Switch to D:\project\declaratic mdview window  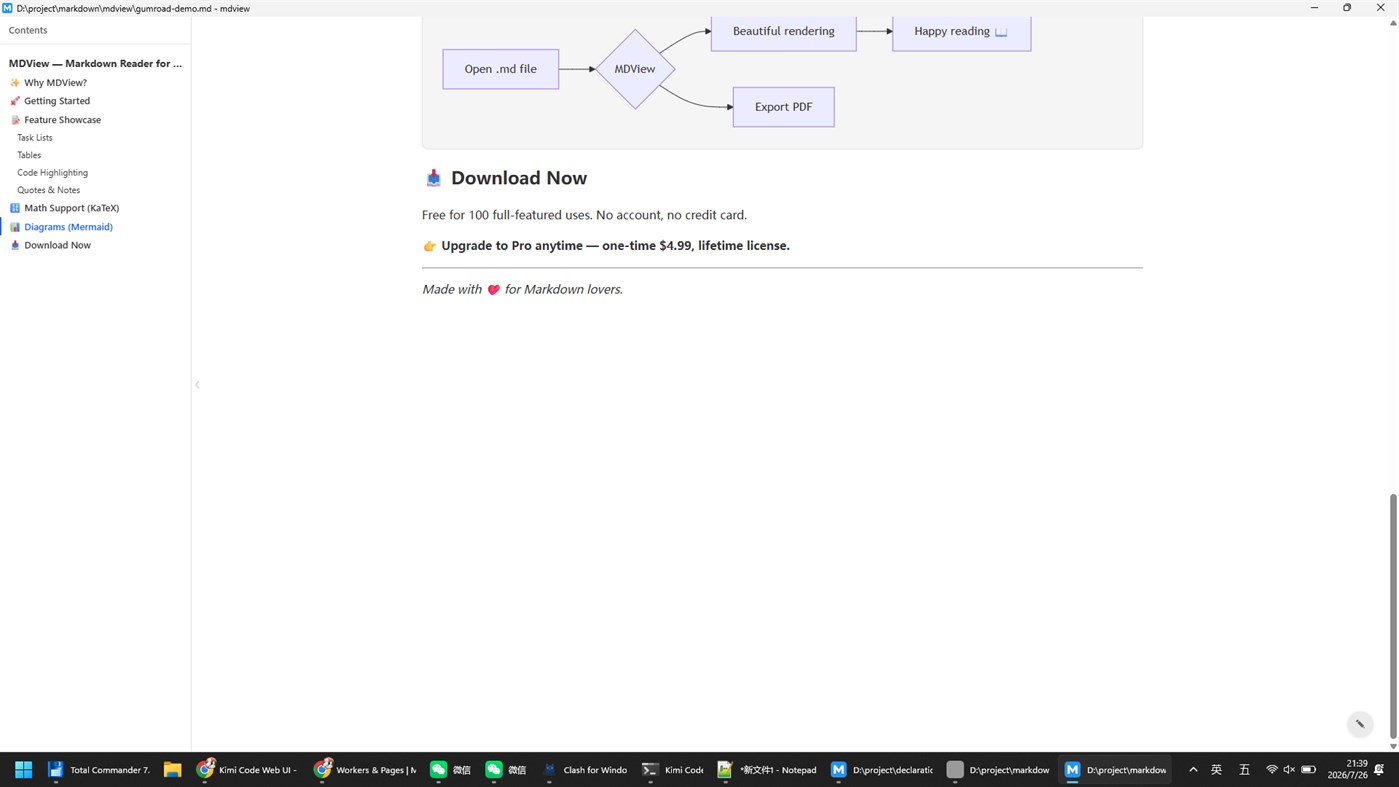(882, 770)
